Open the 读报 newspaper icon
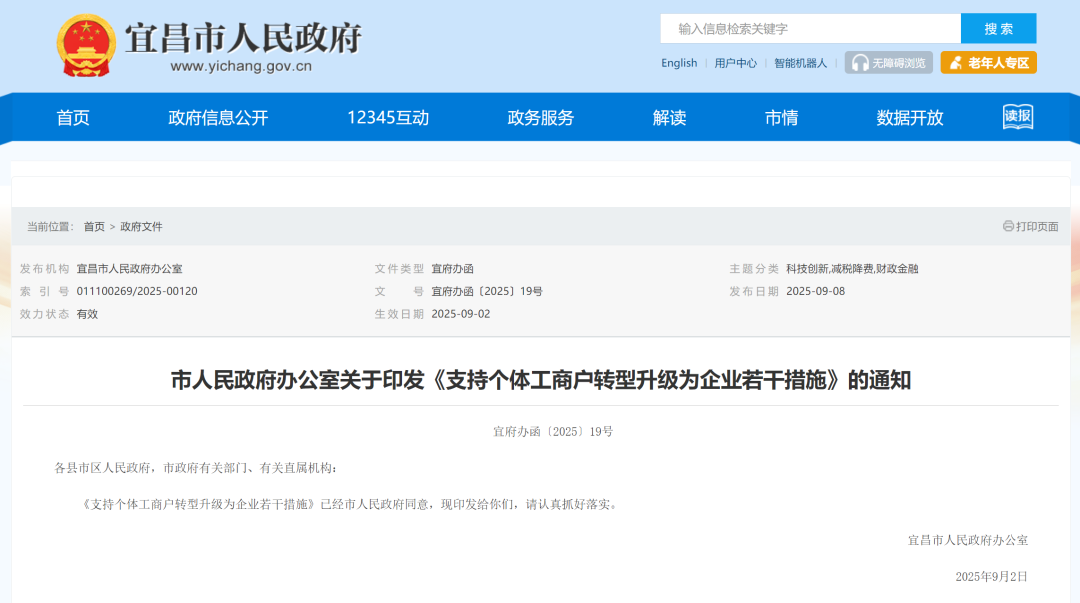The height and width of the screenshot is (603, 1080). [1017, 117]
